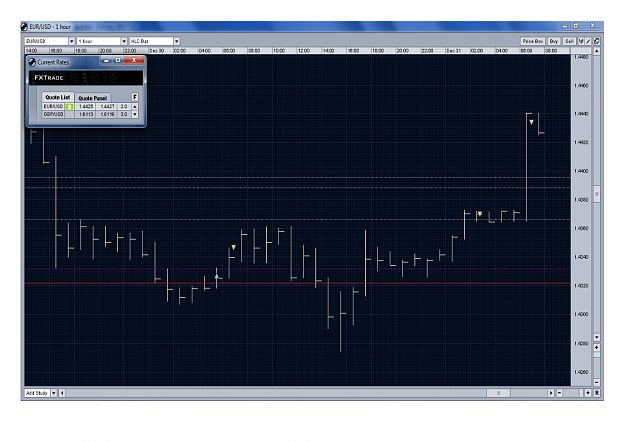The image size is (625, 442).
Task: Select the EUR/USD row in quote list
Action: [86, 106]
